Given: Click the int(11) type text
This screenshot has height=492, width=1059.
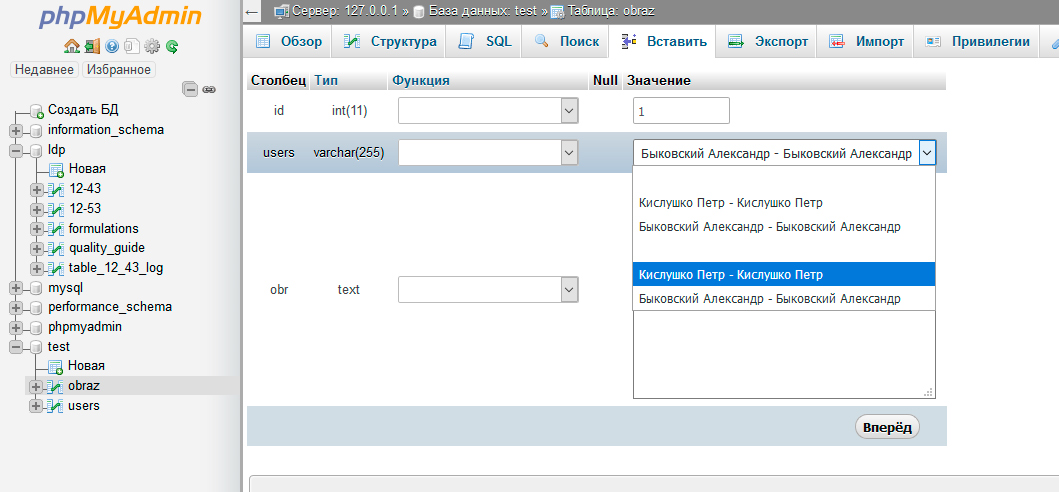Looking at the screenshot, I should tap(349, 111).
